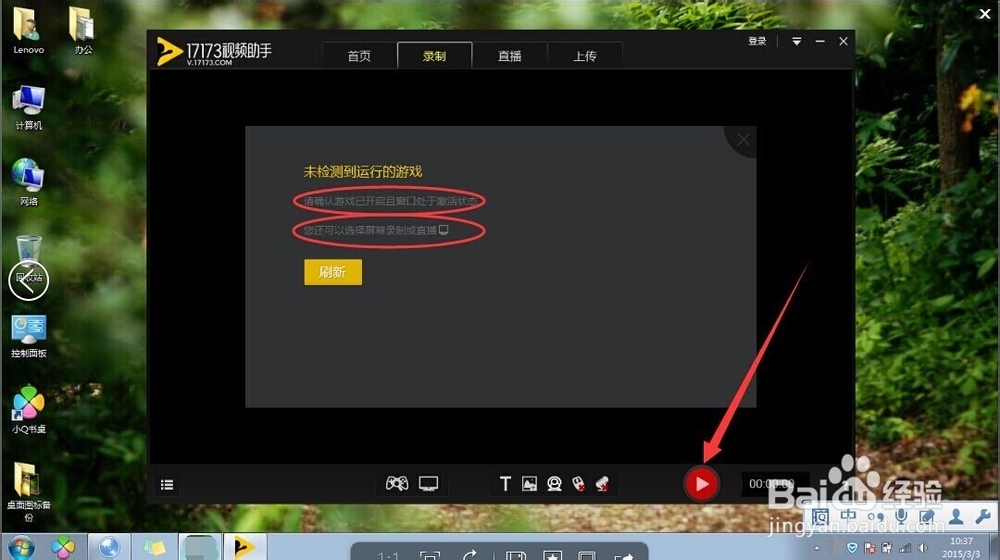Image resolution: width=1000 pixels, height=560 pixels.
Task: Select the 桌面图标备份 desktop folder
Action: point(29,492)
